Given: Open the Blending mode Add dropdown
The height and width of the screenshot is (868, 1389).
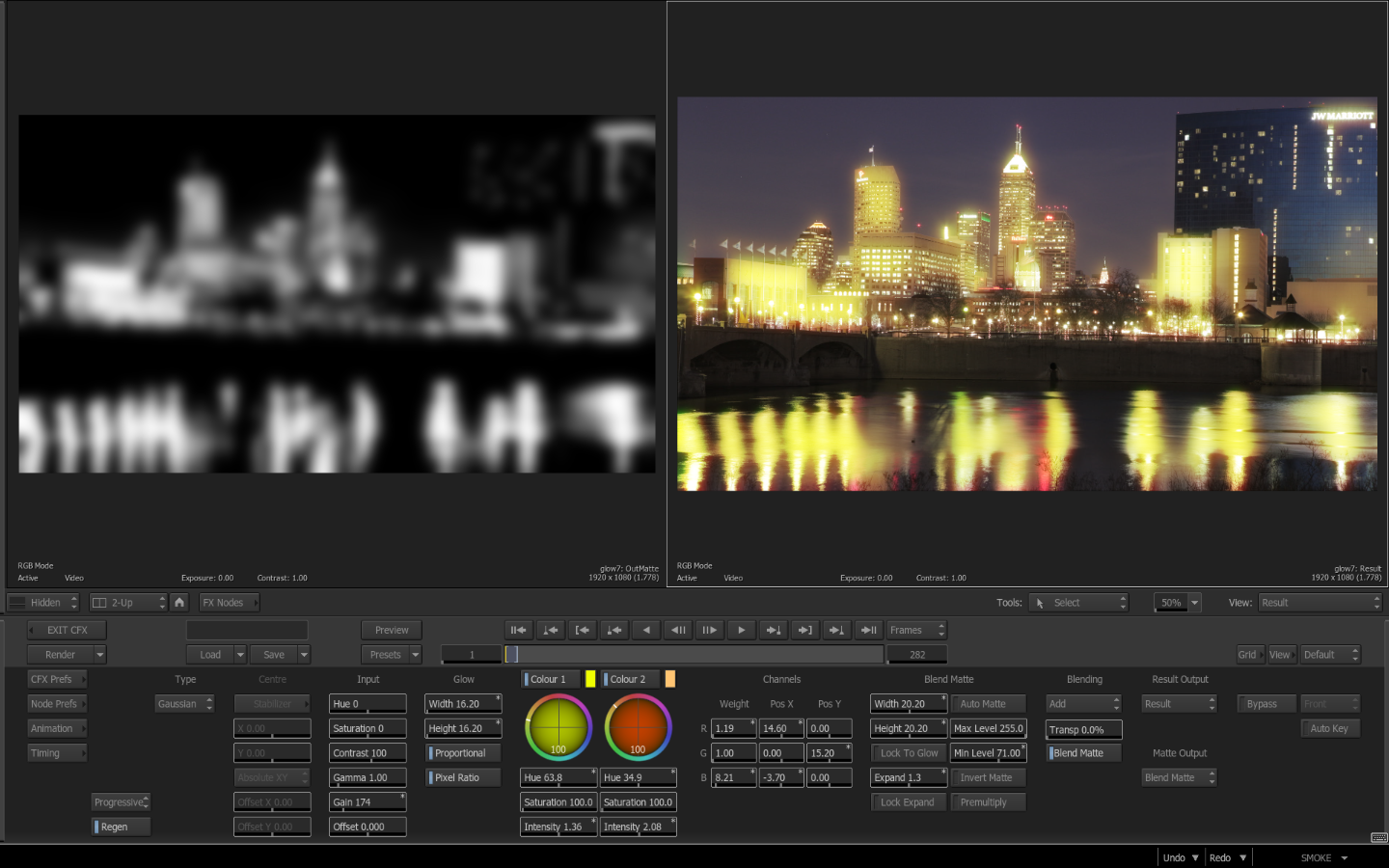Looking at the screenshot, I should pos(1084,704).
